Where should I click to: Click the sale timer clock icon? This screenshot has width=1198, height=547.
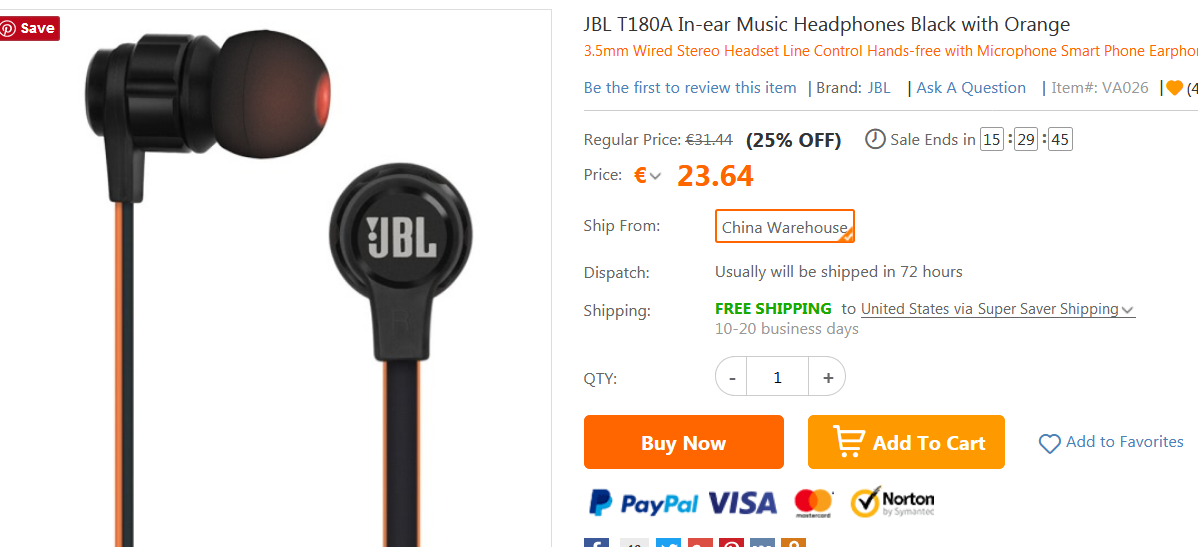pos(876,139)
